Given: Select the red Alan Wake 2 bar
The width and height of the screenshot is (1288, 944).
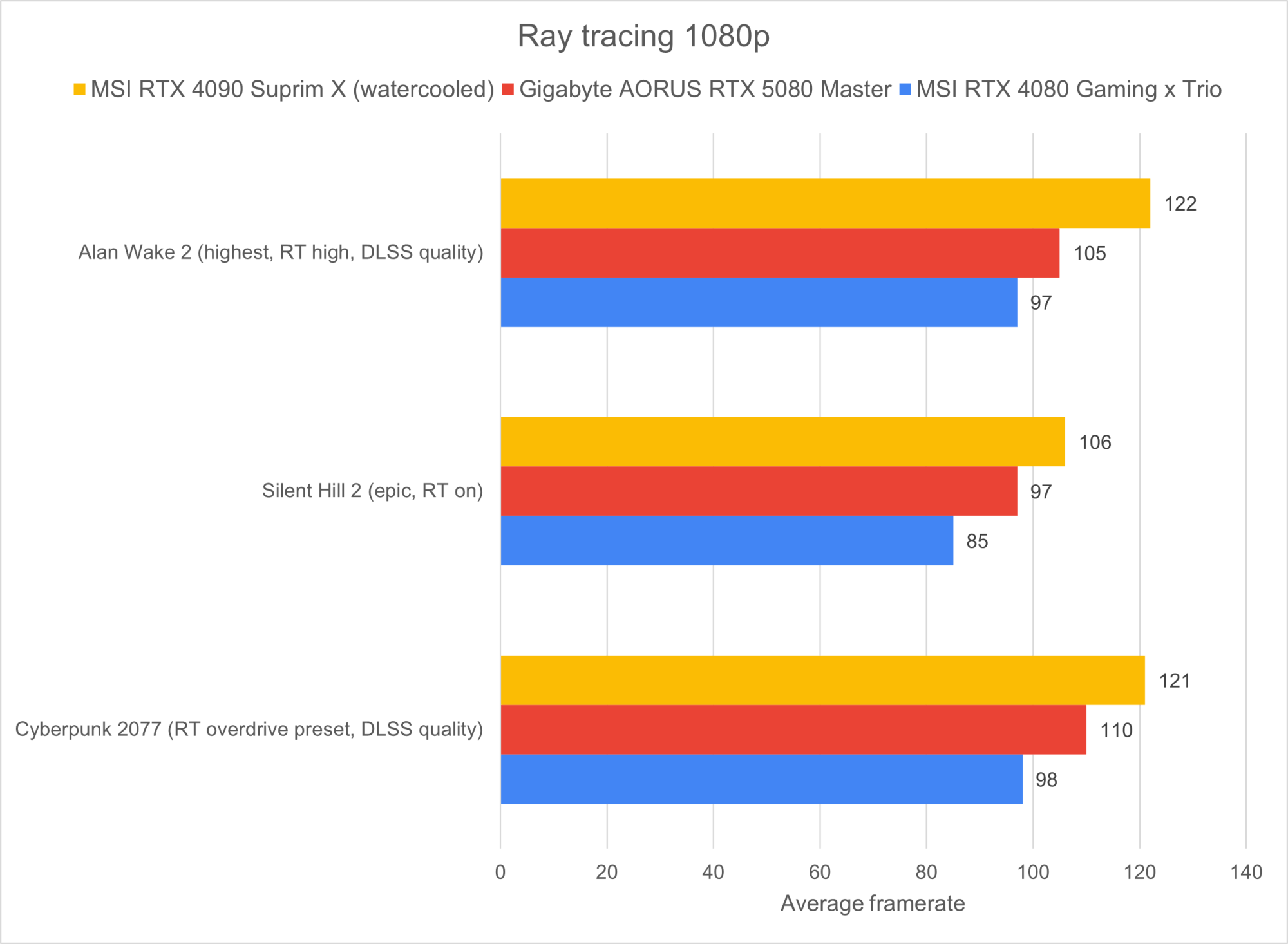Looking at the screenshot, I should tap(780, 253).
